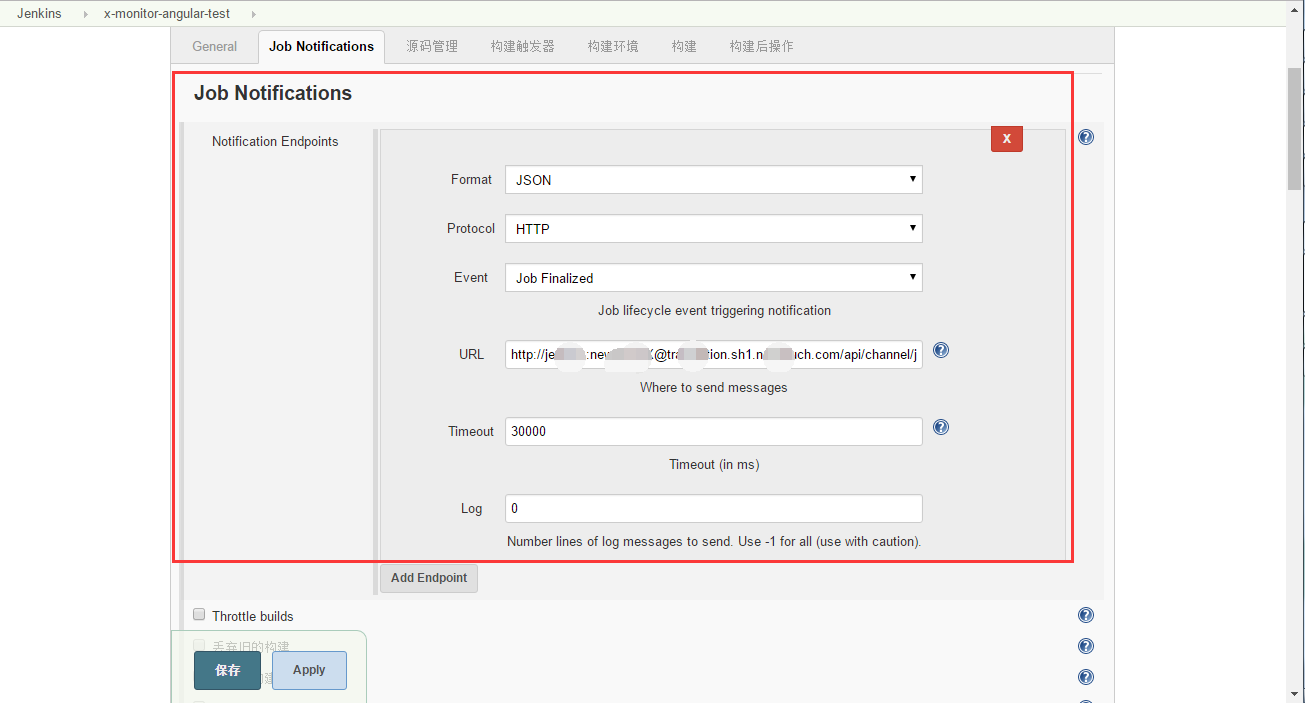Click the page's vertical scrollbar thumb

(x=1295, y=130)
